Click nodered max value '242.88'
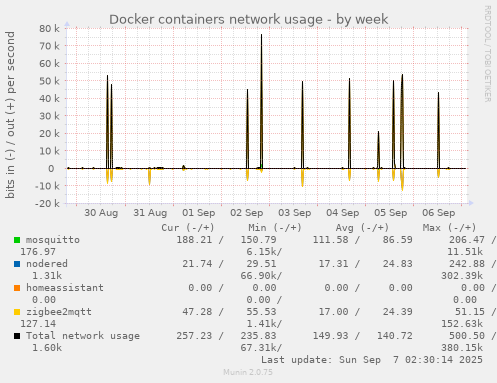 tap(467, 264)
